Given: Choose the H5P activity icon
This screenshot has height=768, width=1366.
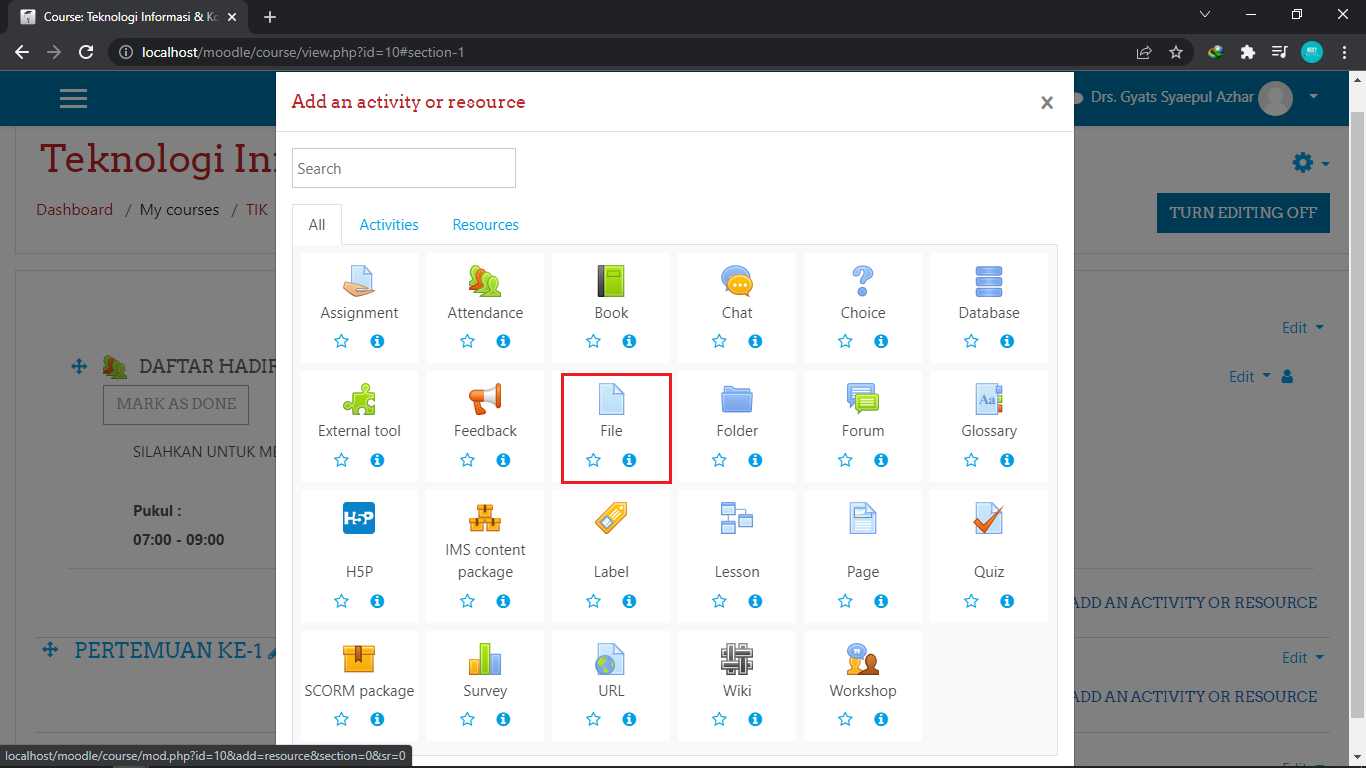Looking at the screenshot, I should coord(359,518).
